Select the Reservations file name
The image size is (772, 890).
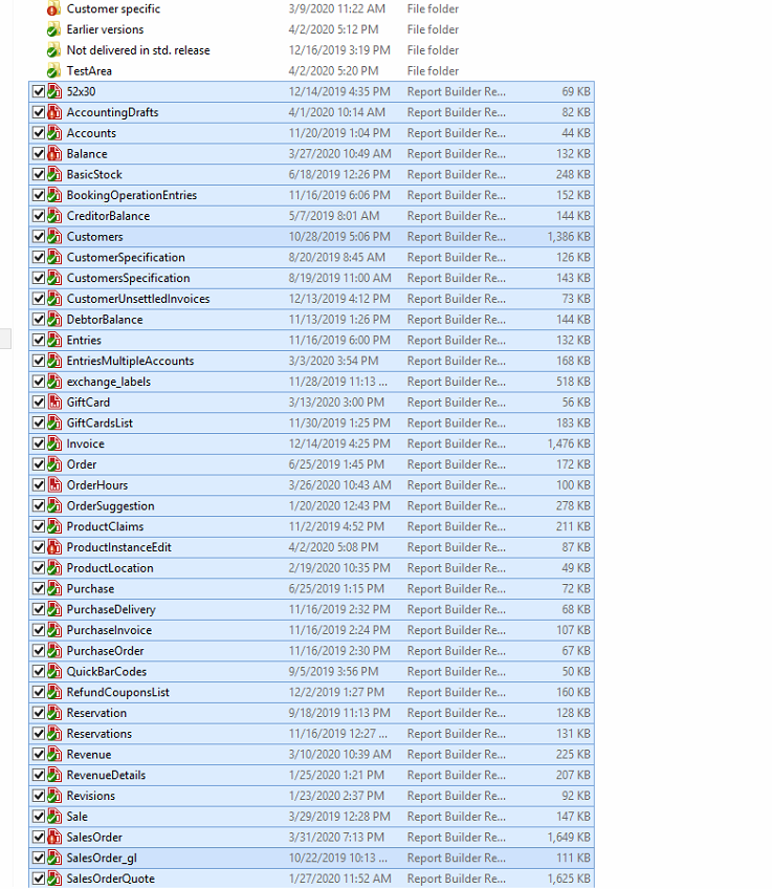point(99,734)
